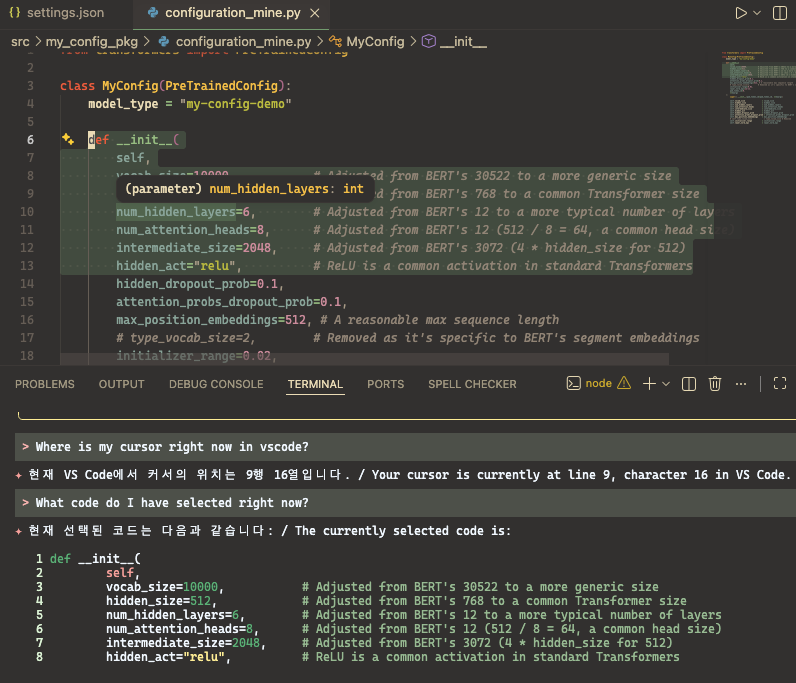Image resolution: width=796 pixels, height=683 pixels.
Task: Click the class MyConfig declaration
Action: pyautogui.click(x=176, y=86)
